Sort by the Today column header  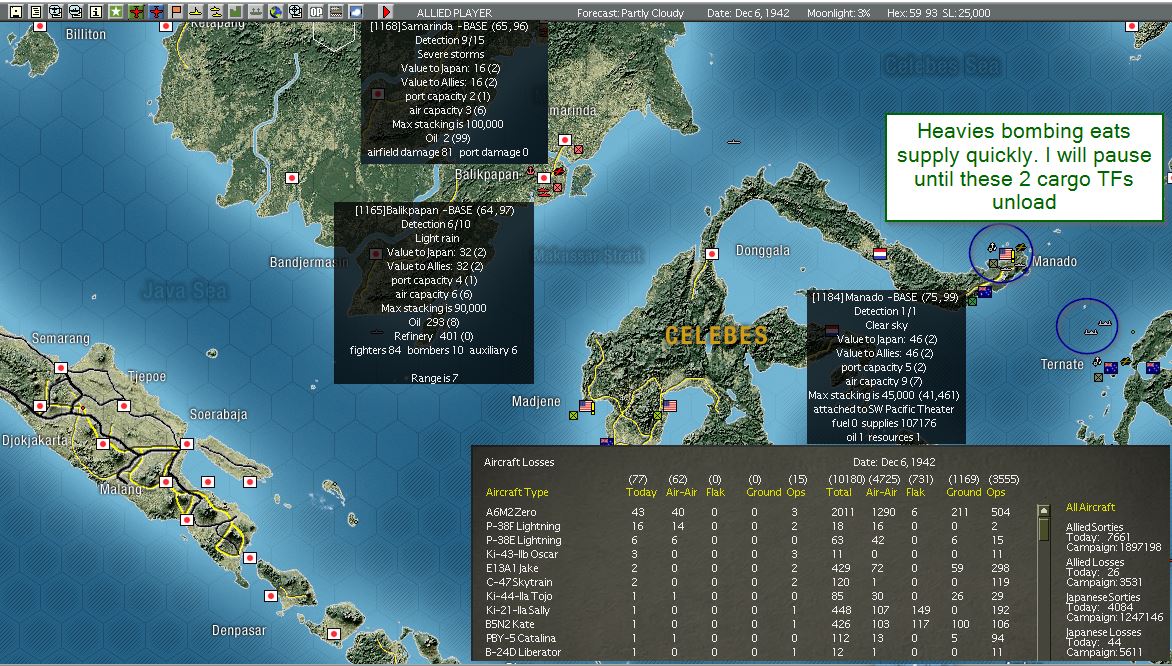coord(641,492)
